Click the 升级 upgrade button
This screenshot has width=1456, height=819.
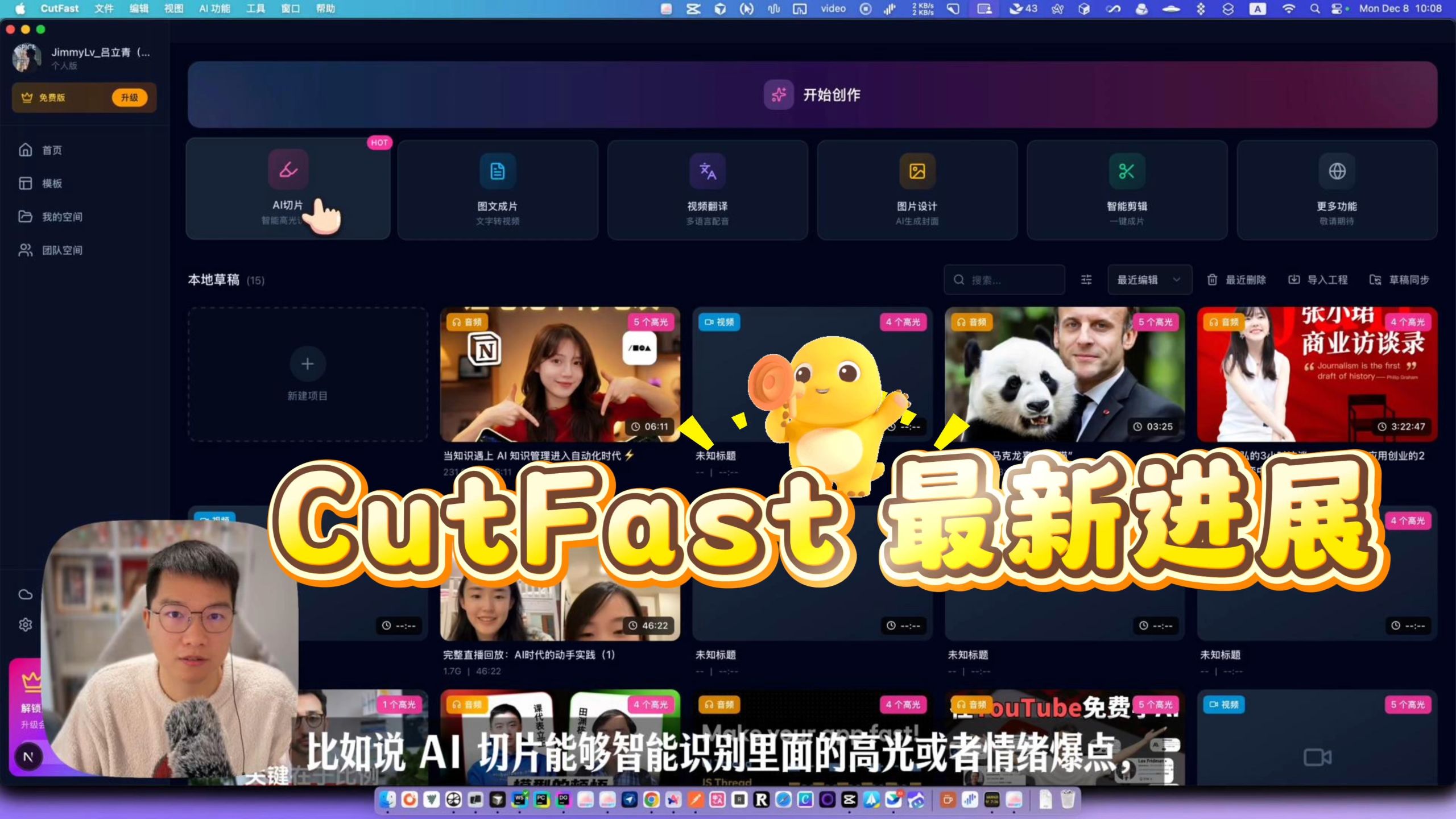(129, 97)
